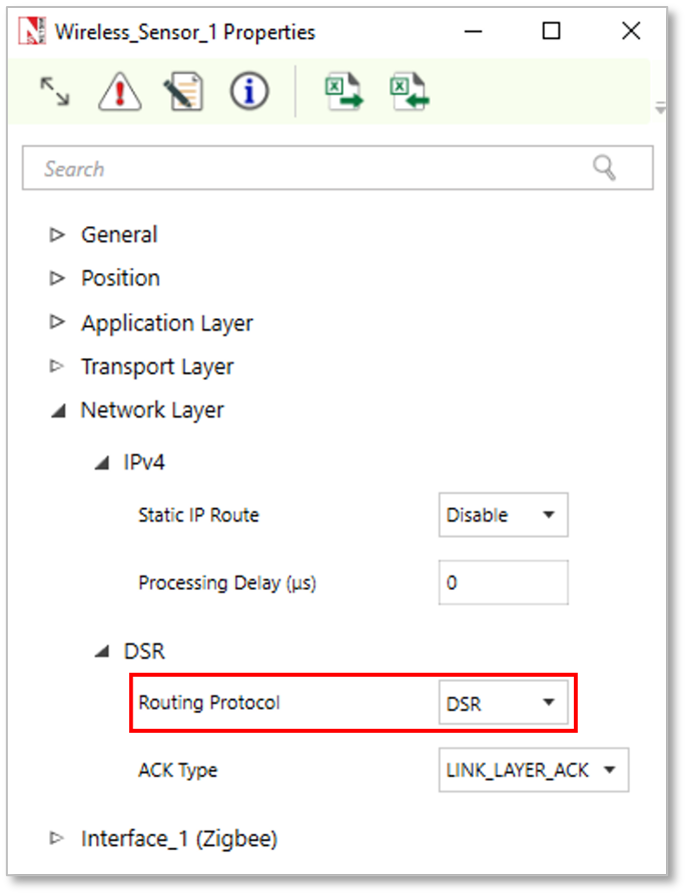Screen dimensions: 687x895
Task: Expand the Transport Layer section
Action: coord(58,367)
